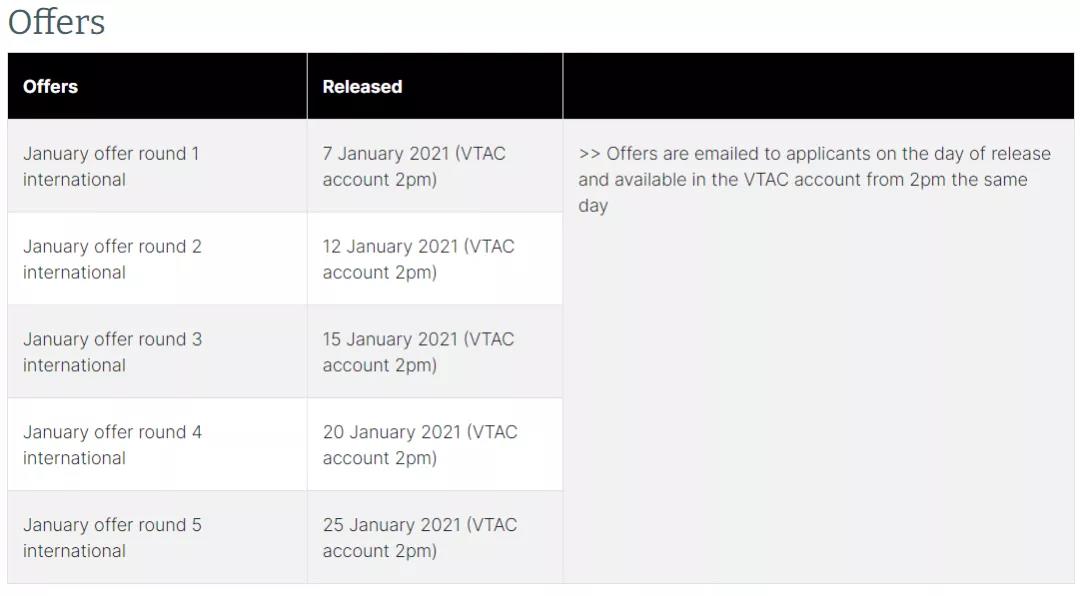1080x596 pixels.
Task: Click the 20 January 2021 release date
Action: 391,432
